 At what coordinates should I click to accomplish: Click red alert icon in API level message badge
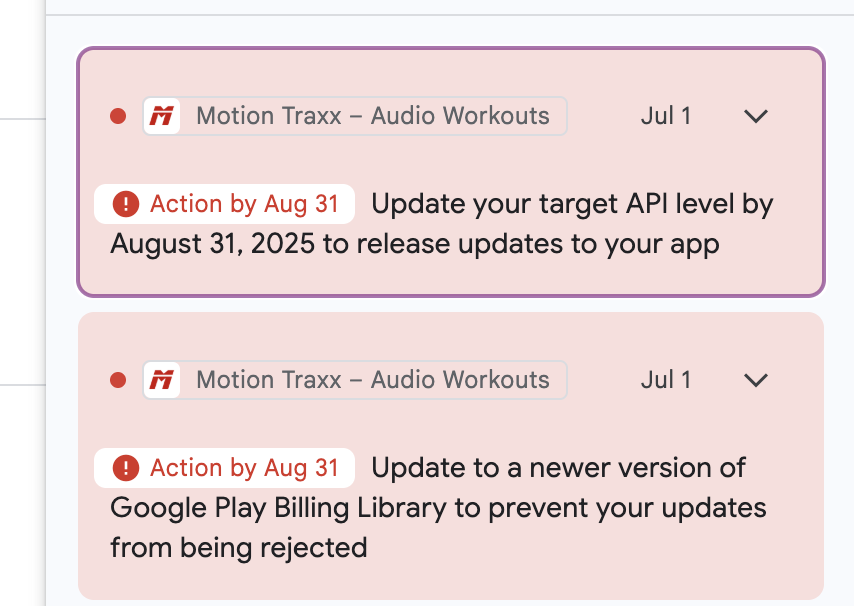pos(126,205)
